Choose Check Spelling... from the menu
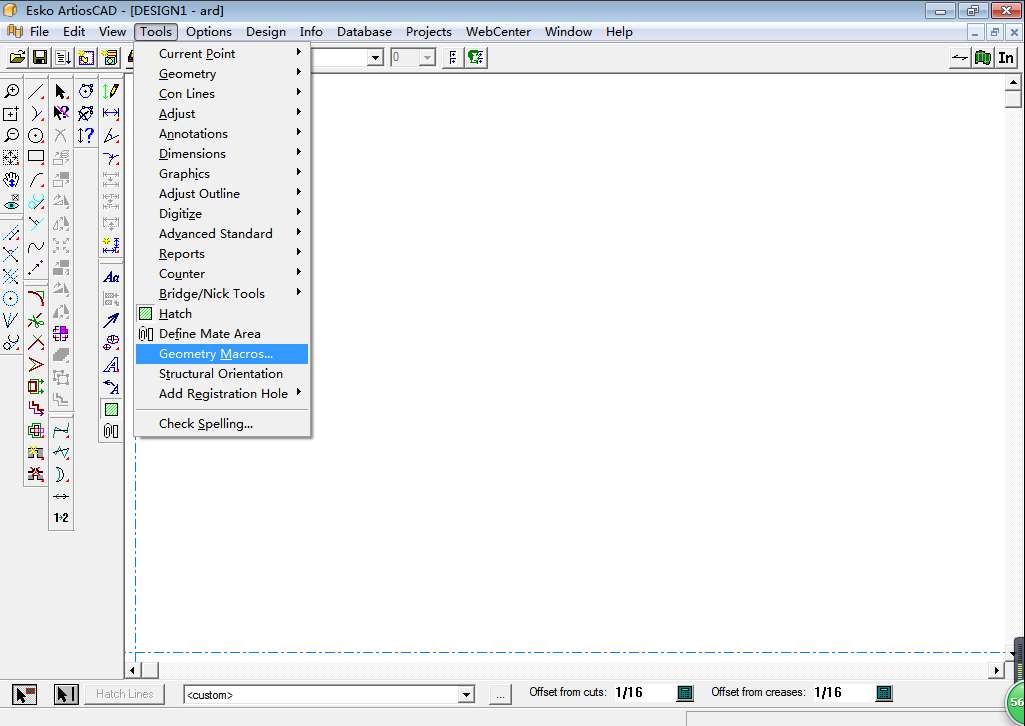The width and height of the screenshot is (1025, 726). coord(222,423)
